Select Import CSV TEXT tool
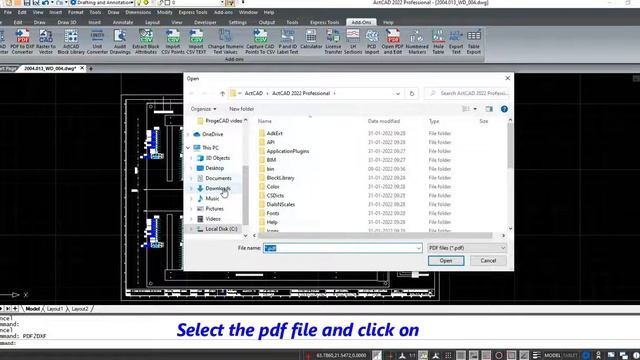The height and width of the screenshot is (360, 640). coord(196,42)
